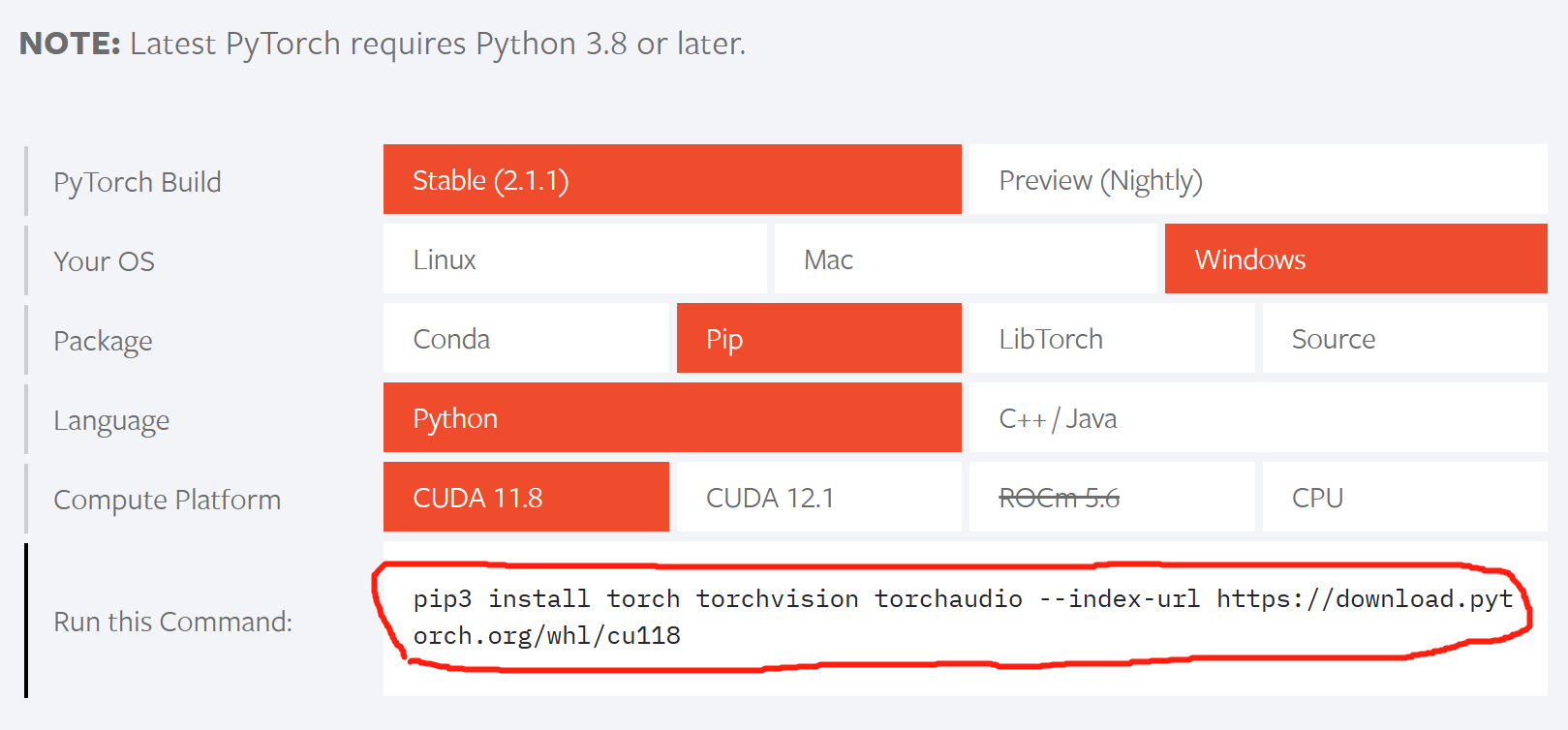Viewport: 1568px width, 730px height.
Task: Click the circled pip3 install command
Action: click(x=959, y=617)
